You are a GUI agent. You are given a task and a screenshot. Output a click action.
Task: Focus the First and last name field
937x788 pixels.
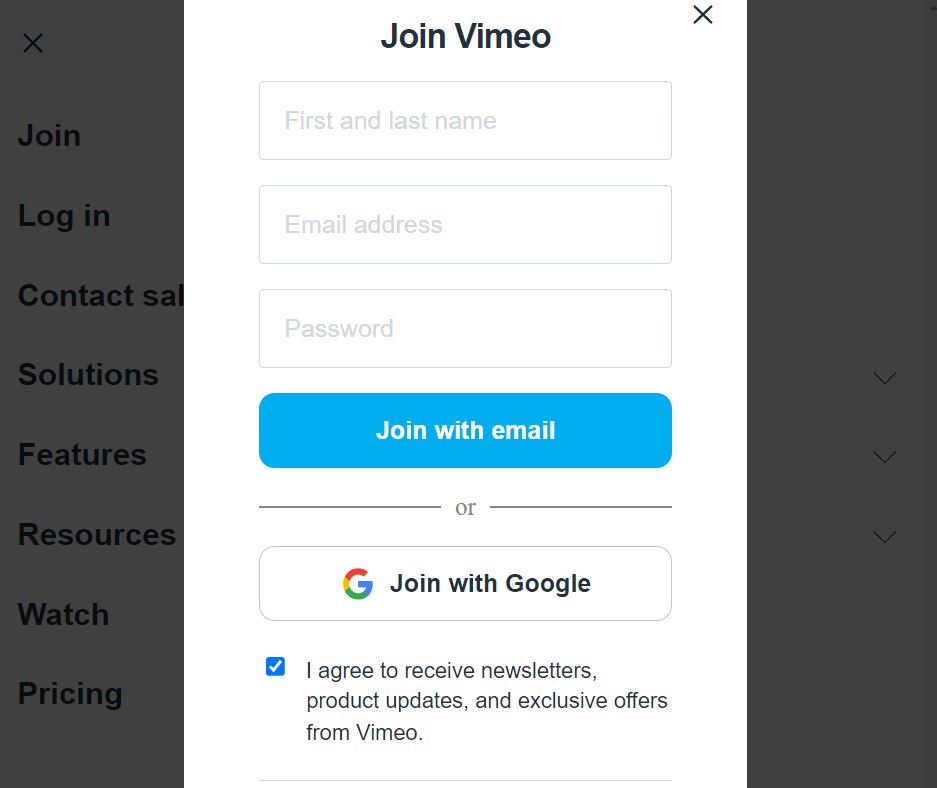tap(466, 121)
